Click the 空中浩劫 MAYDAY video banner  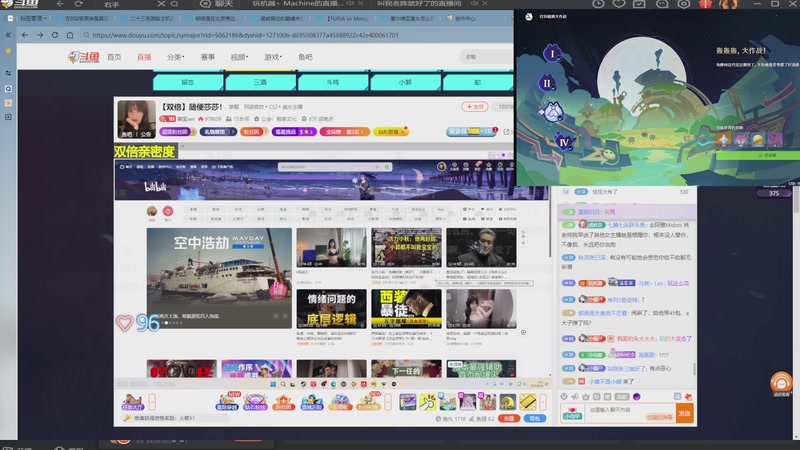point(219,278)
